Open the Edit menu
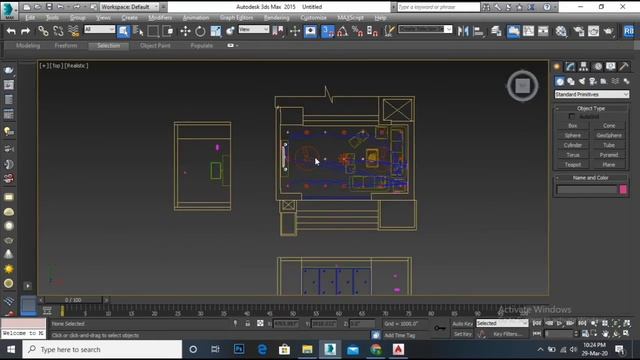The image size is (640, 360). coord(30,18)
